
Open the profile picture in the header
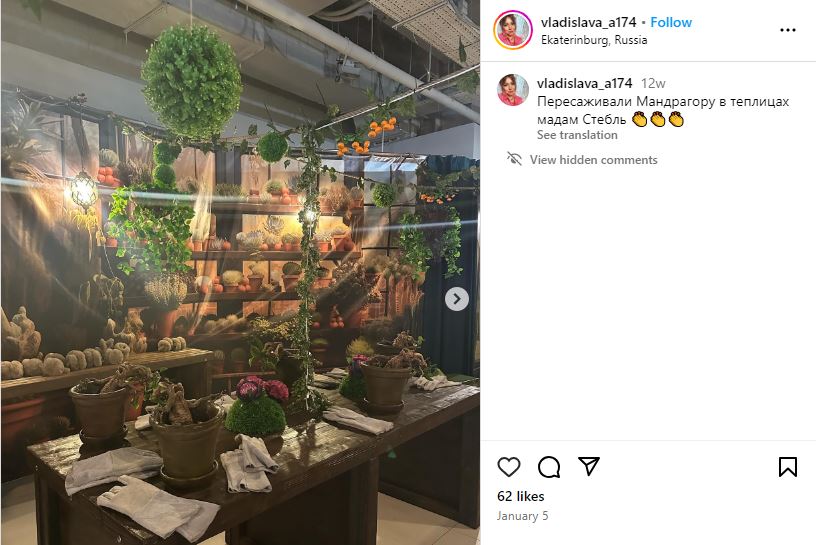(513, 30)
